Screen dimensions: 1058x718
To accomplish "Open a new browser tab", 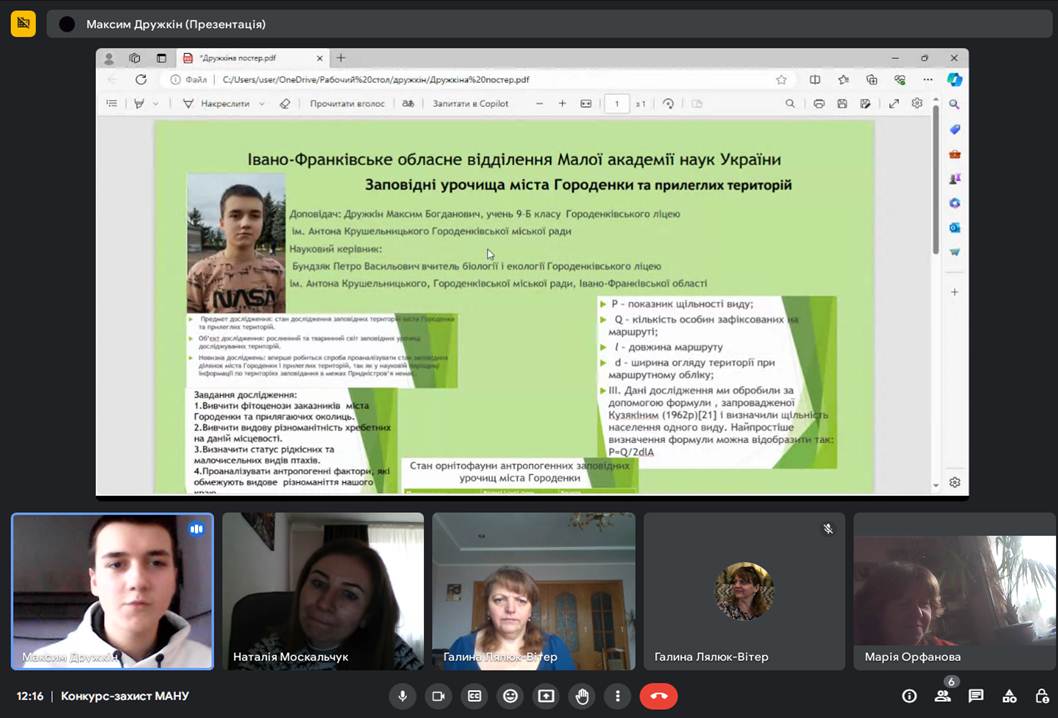I will (x=340, y=58).
